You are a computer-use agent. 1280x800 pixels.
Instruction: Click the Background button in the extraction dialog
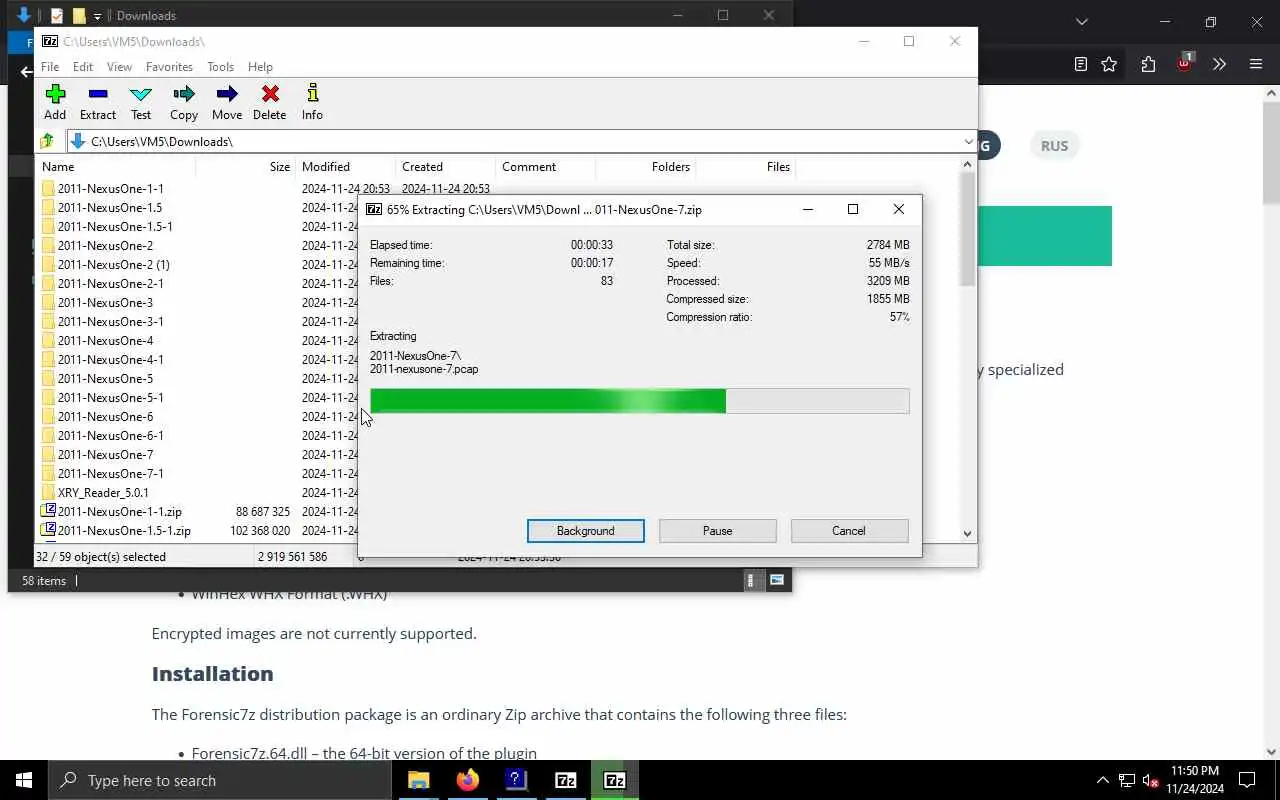pos(586,531)
